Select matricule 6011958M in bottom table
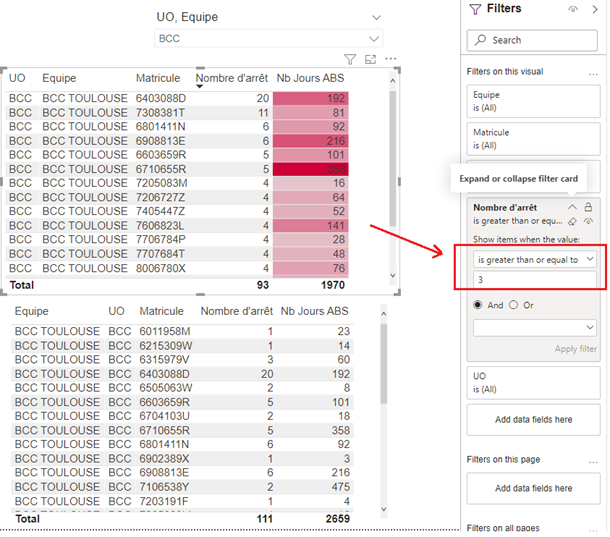Screen dimensions: 610x537 [165, 332]
